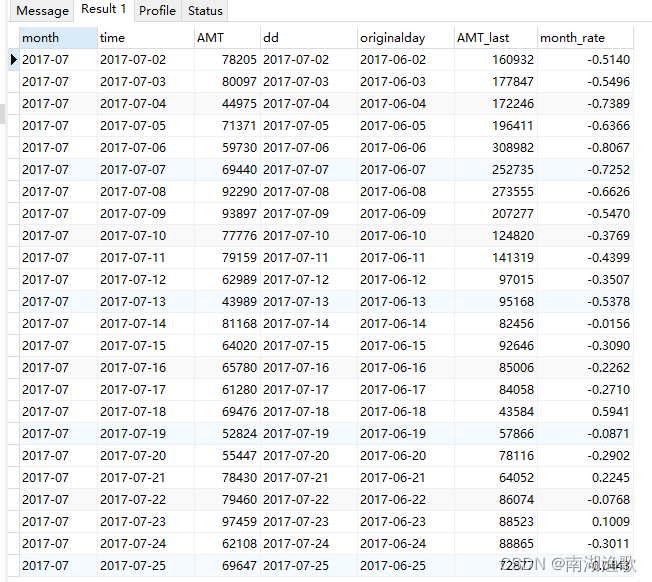This screenshot has width=652, height=582.
Task: Click the time column header
Action: (145, 38)
